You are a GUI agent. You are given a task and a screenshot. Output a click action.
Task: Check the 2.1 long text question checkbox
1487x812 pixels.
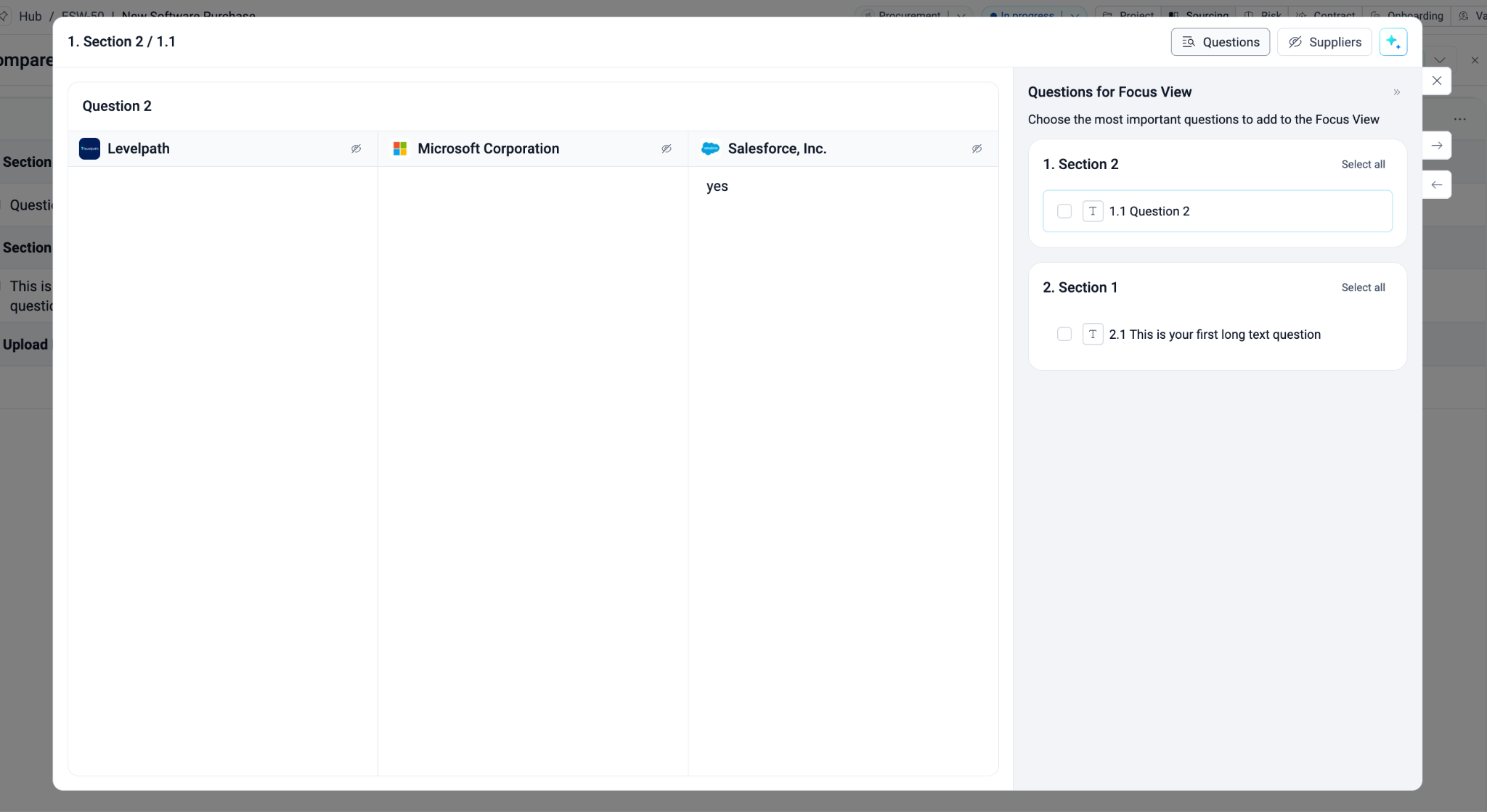[1064, 335]
